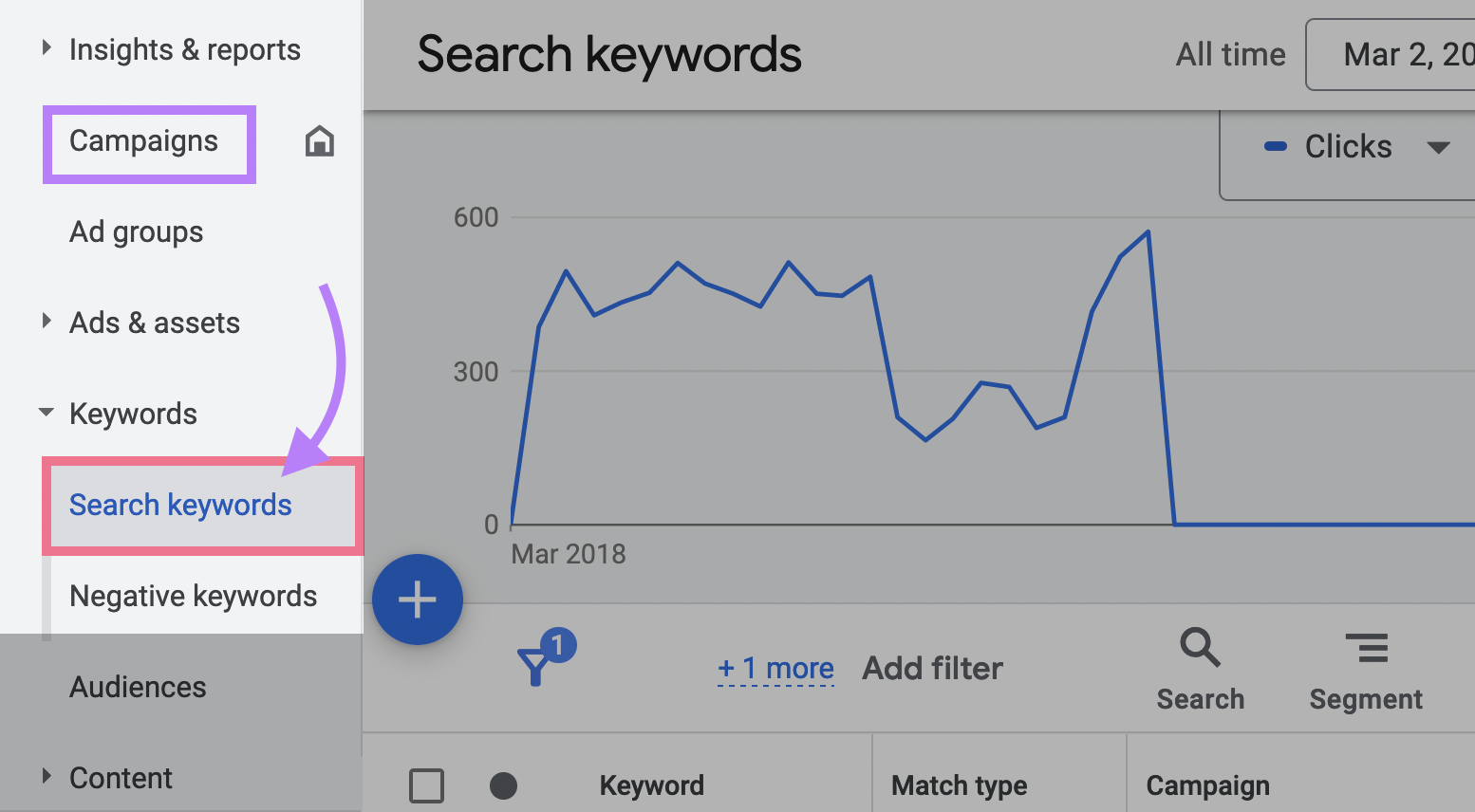Image resolution: width=1475 pixels, height=812 pixels.
Task: Open the Segment icon
Action: (x=1366, y=648)
